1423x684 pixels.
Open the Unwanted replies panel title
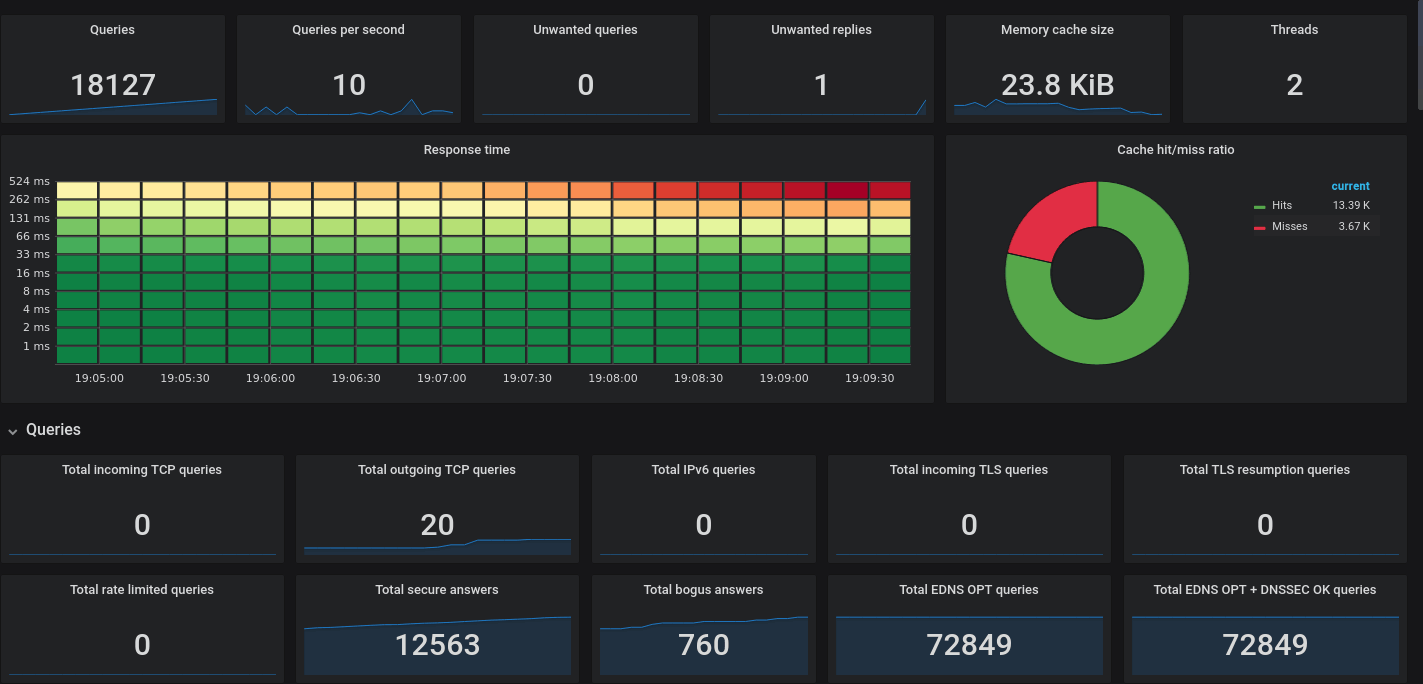pos(821,30)
